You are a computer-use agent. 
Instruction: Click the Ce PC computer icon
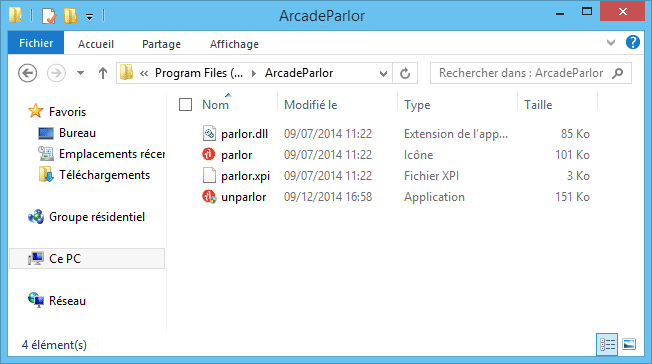click(x=36, y=258)
